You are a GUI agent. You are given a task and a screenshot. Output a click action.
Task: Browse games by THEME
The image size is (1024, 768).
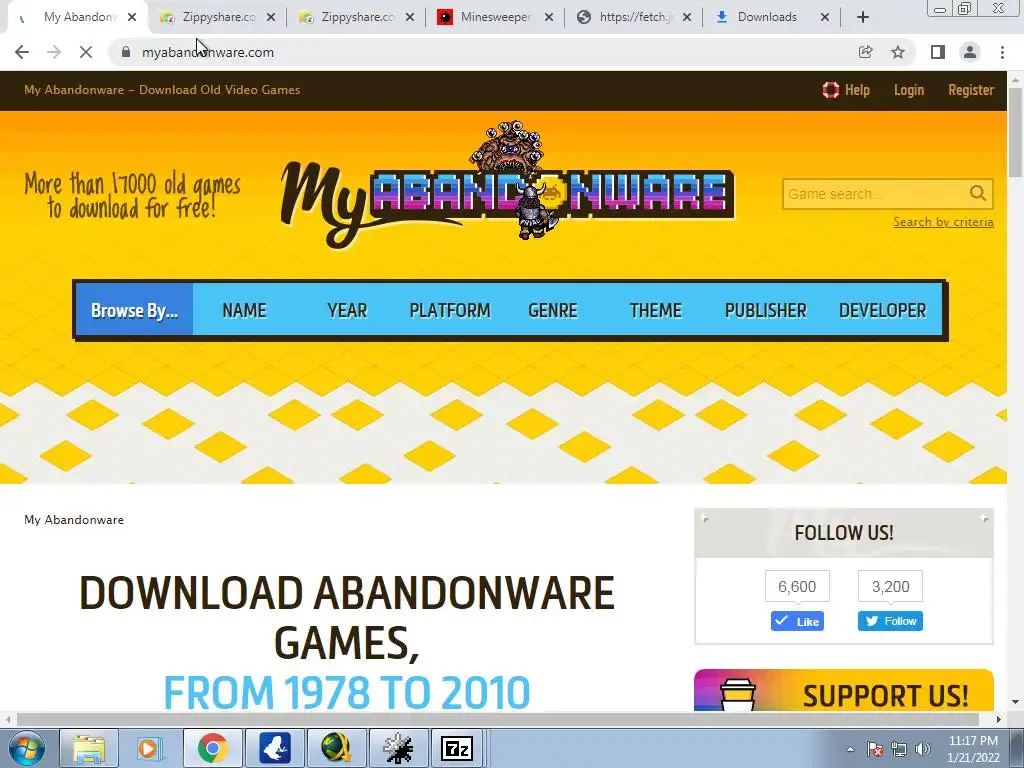click(655, 310)
